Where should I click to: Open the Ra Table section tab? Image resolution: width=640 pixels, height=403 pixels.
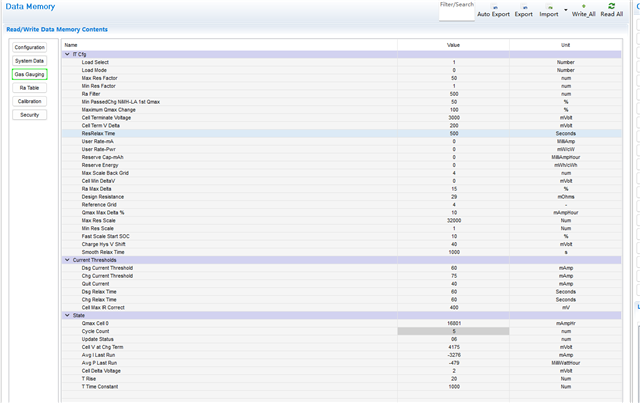pyautogui.click(x=29, y=88)
